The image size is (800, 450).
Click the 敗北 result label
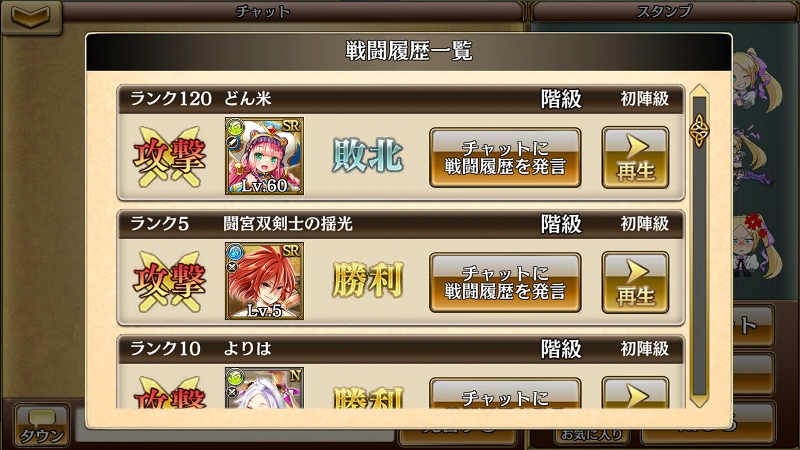click(x=367, y=156)
